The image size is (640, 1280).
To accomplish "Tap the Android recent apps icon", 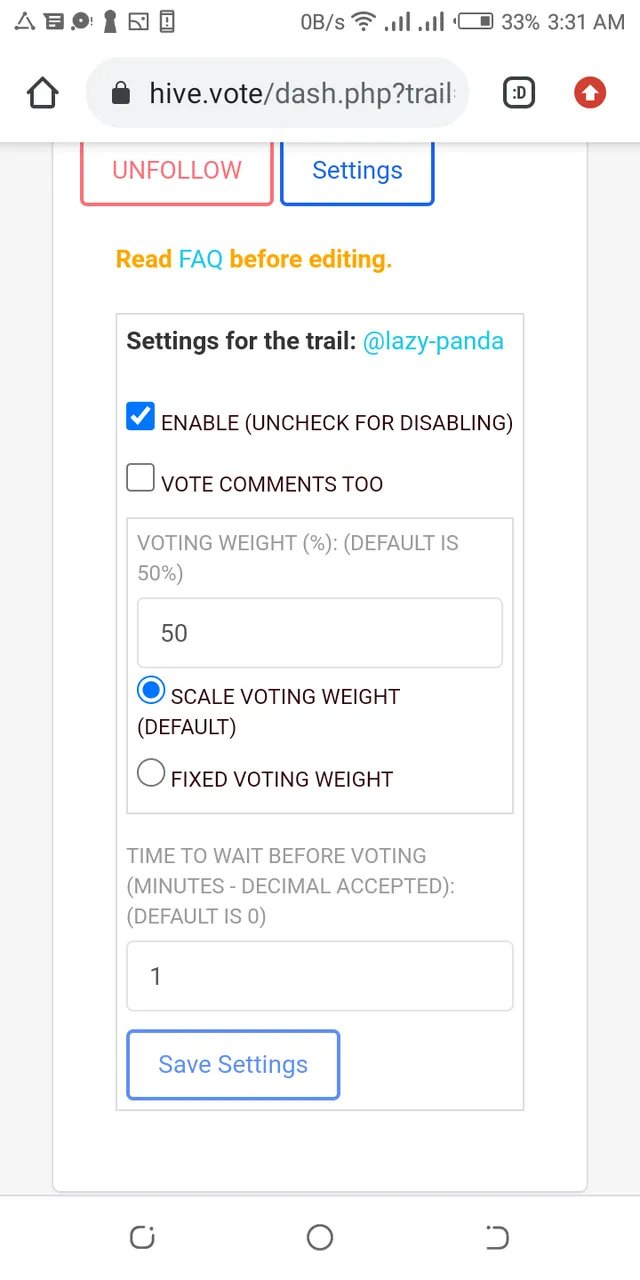I will click(x=142, y=1238).
